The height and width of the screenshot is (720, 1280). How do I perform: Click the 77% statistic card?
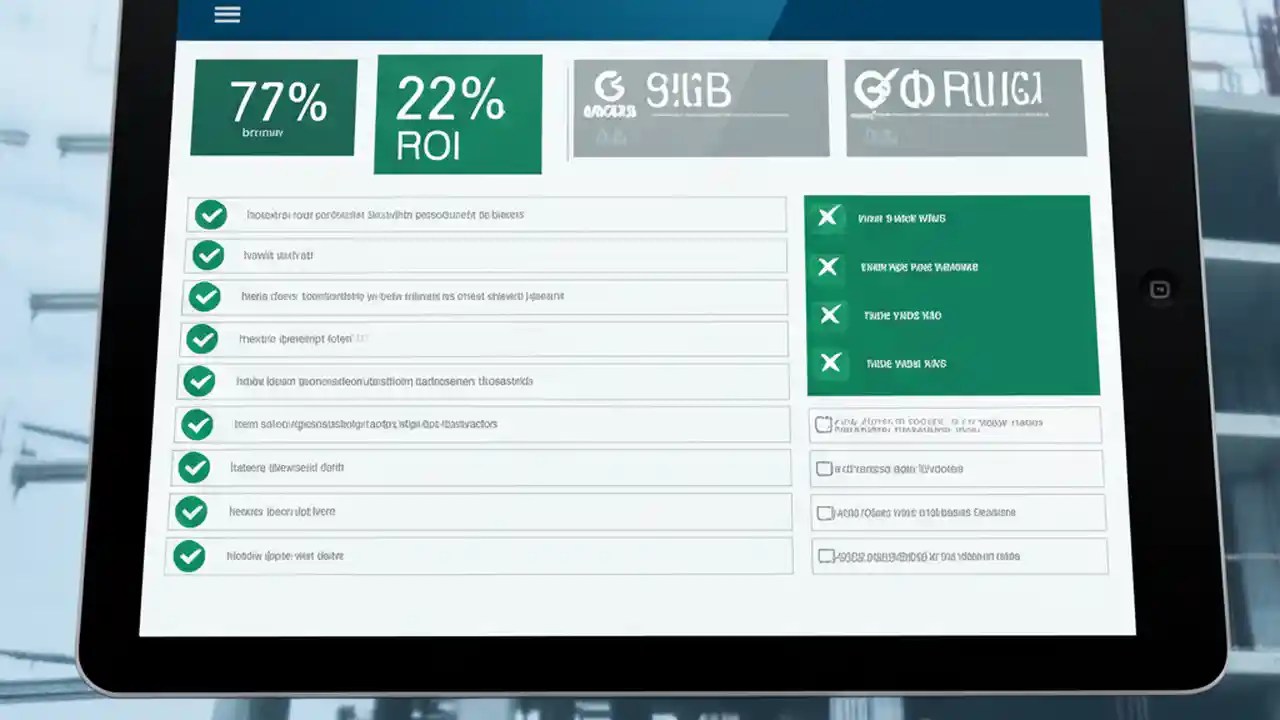tap(272, 107)
